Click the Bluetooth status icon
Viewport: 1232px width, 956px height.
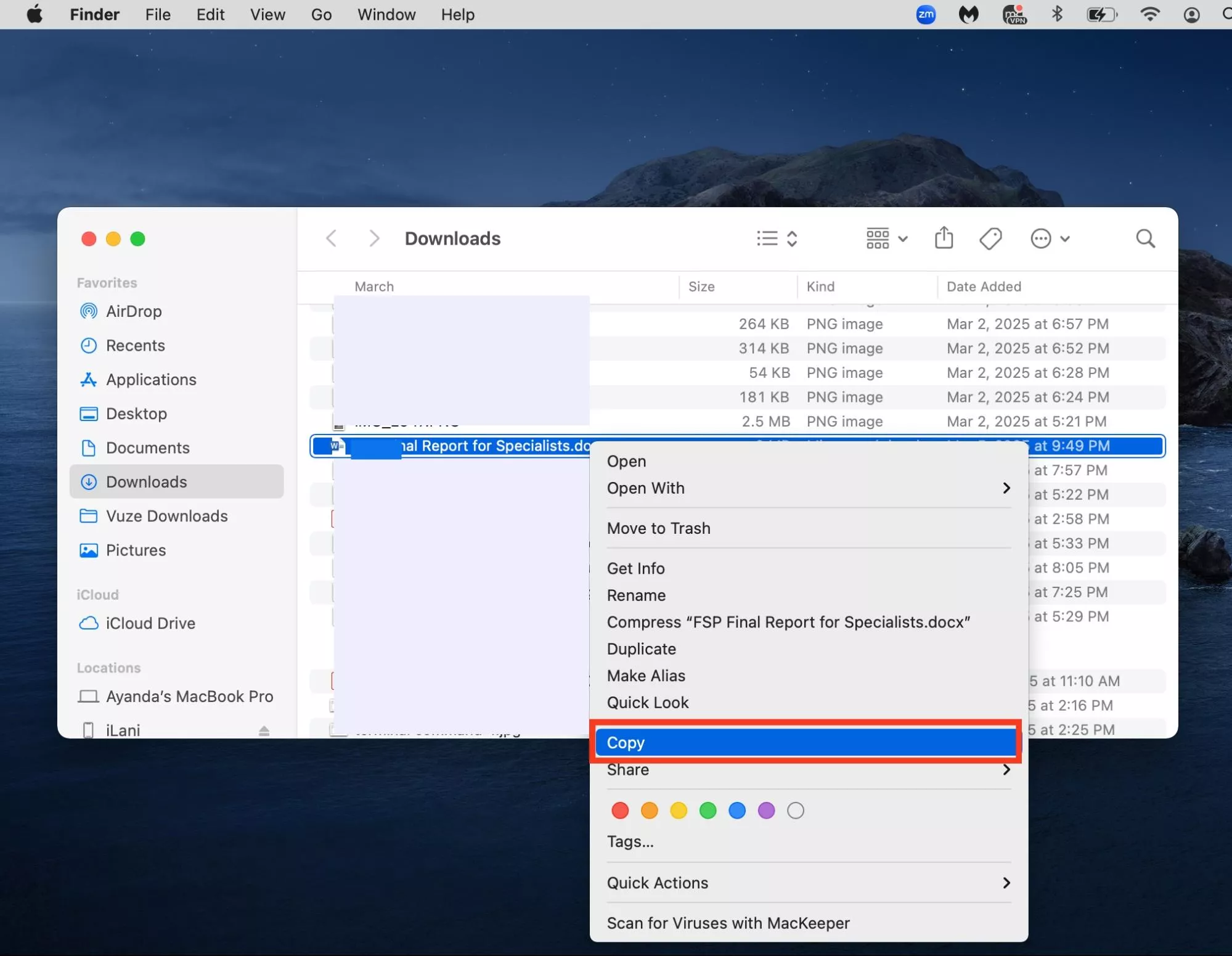(1057, 14)
